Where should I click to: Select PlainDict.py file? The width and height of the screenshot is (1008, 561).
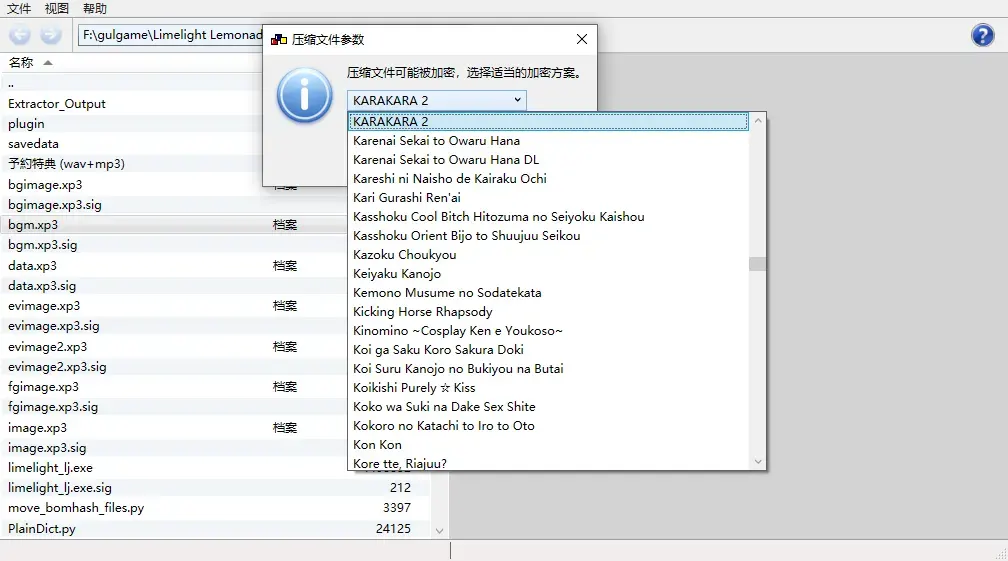42,528
